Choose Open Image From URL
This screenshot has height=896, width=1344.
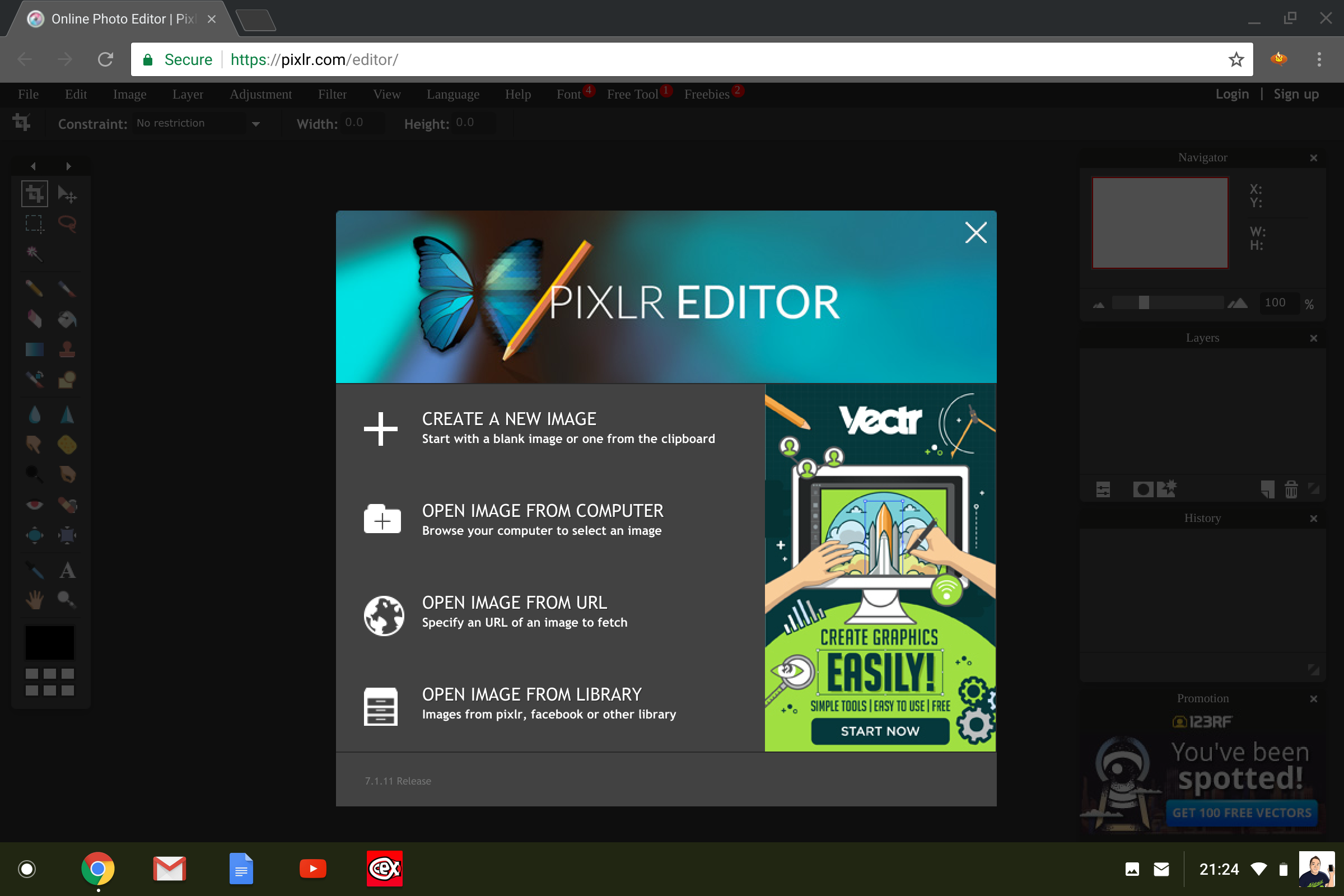click(x=496, y=612)
